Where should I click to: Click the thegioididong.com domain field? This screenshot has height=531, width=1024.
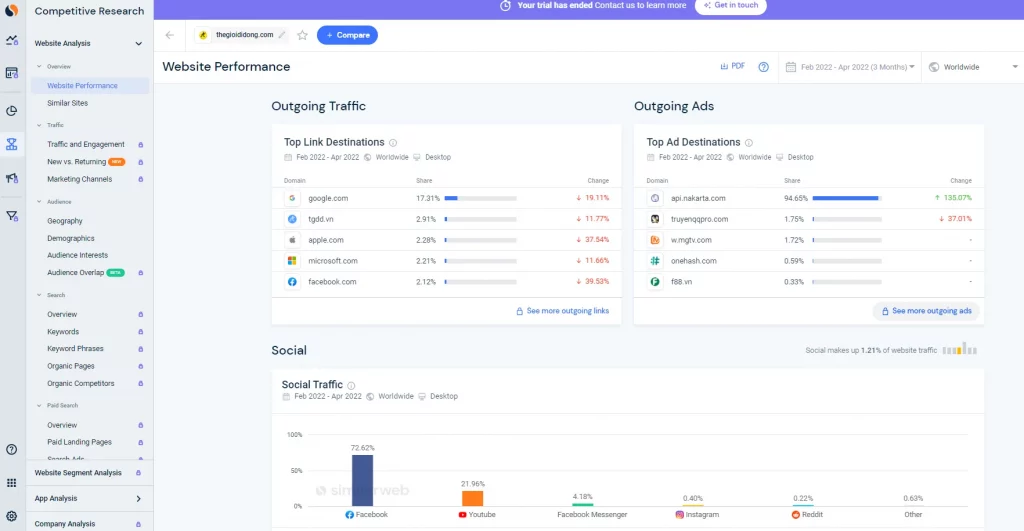pyautogui.click(x=242, y=35)
